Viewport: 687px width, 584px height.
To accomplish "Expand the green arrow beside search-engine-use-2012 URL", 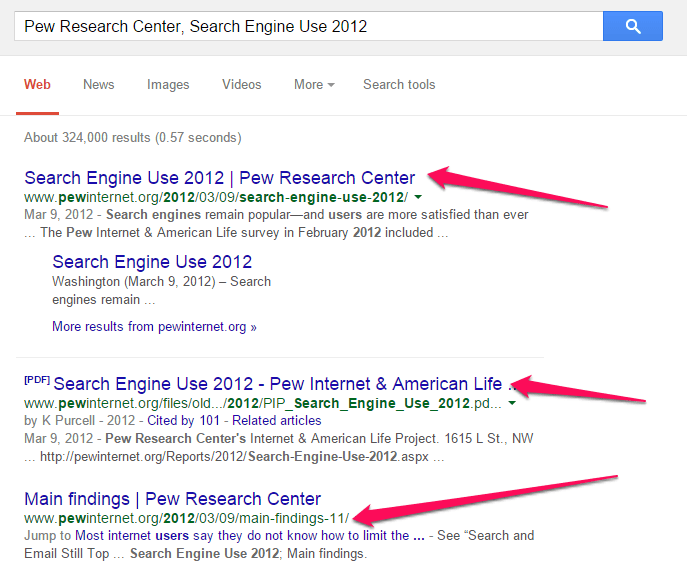I will (x=416, y=197).
